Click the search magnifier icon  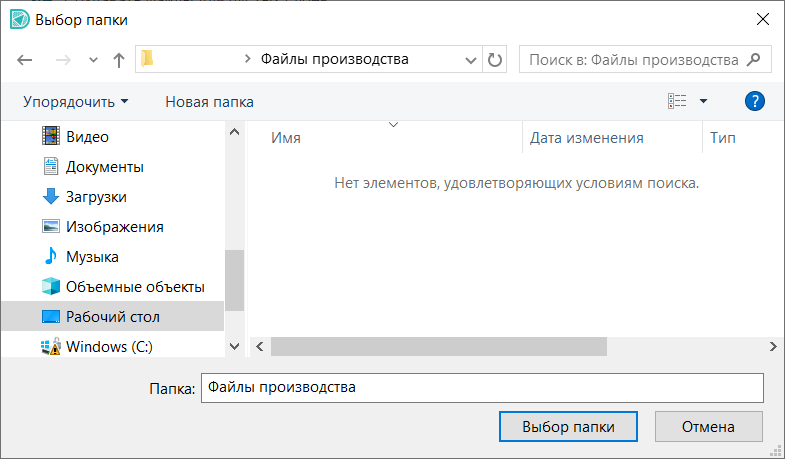coord(755,60)
